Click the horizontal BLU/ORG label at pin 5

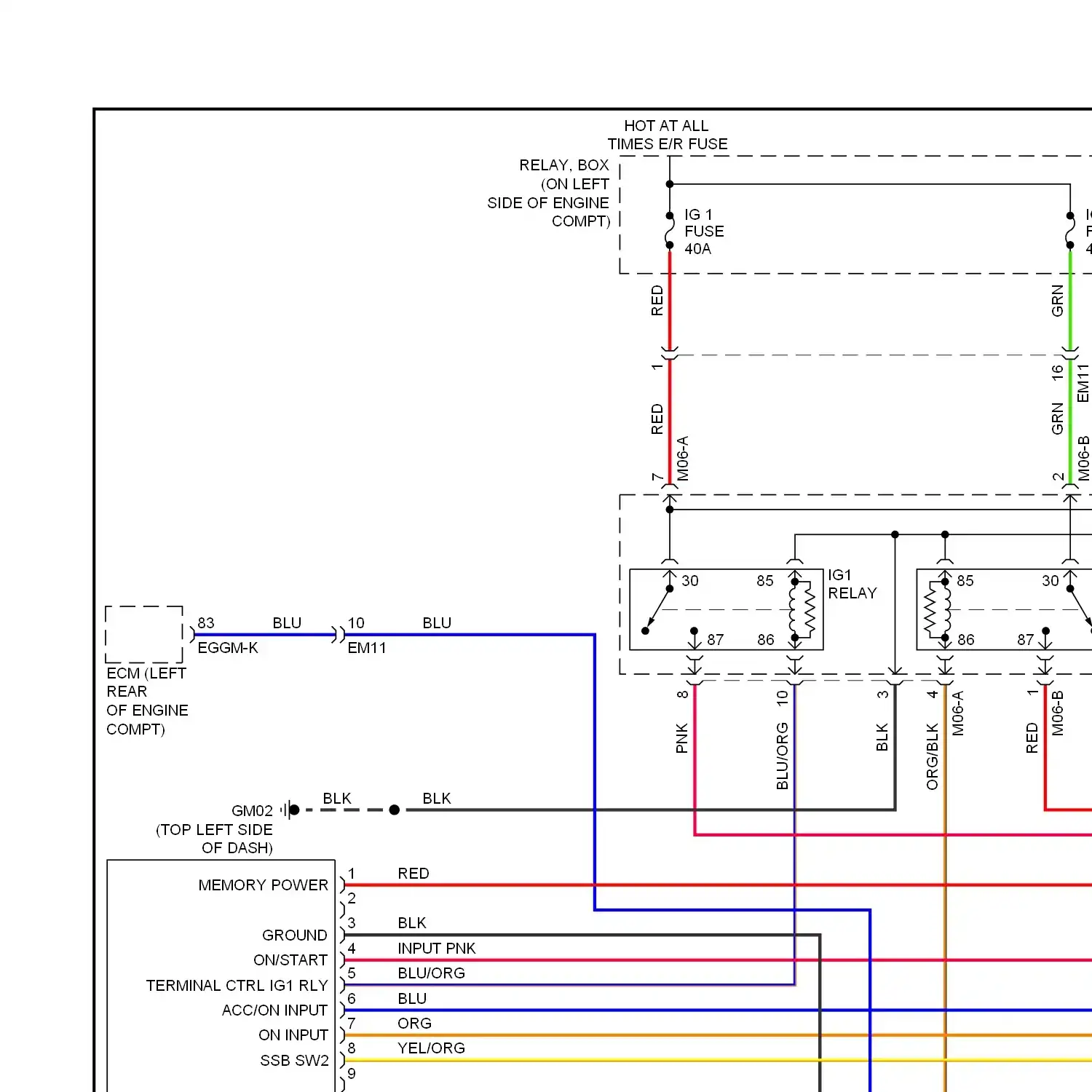click(x=431, y=973)
